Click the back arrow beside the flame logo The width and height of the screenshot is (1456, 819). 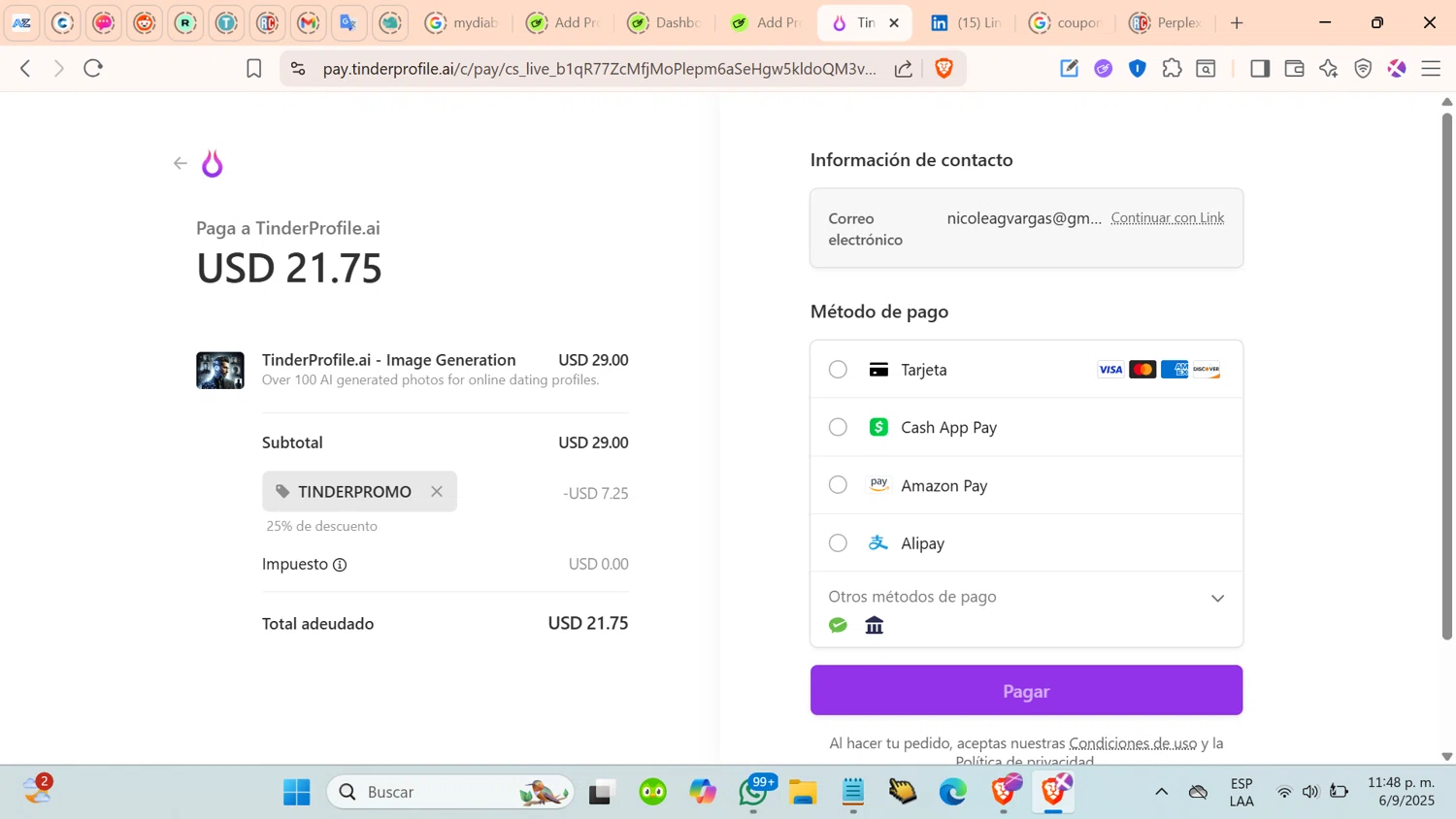(x=180, y=163)
